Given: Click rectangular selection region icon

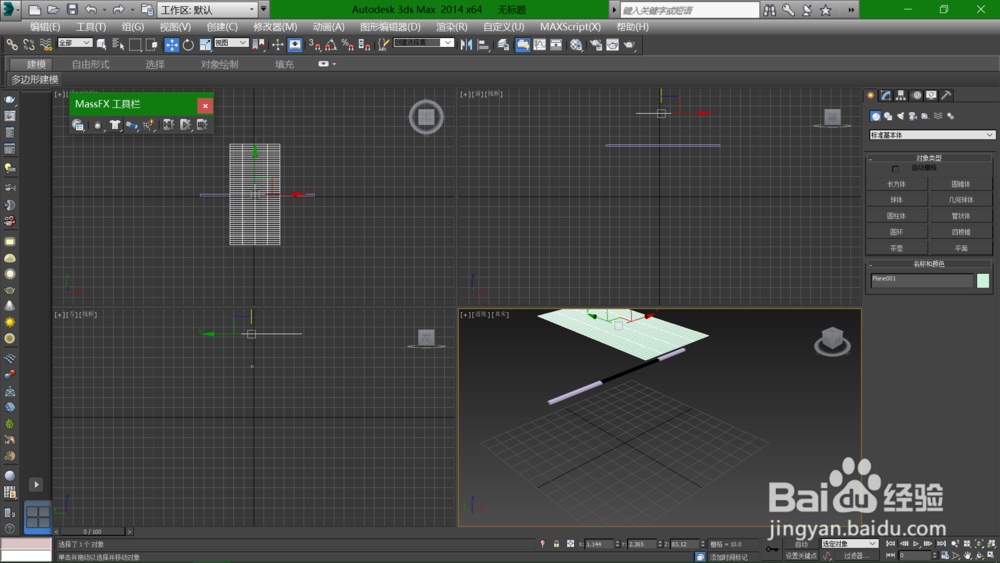Looking at the screenshot, I should [x=135, y=44].
